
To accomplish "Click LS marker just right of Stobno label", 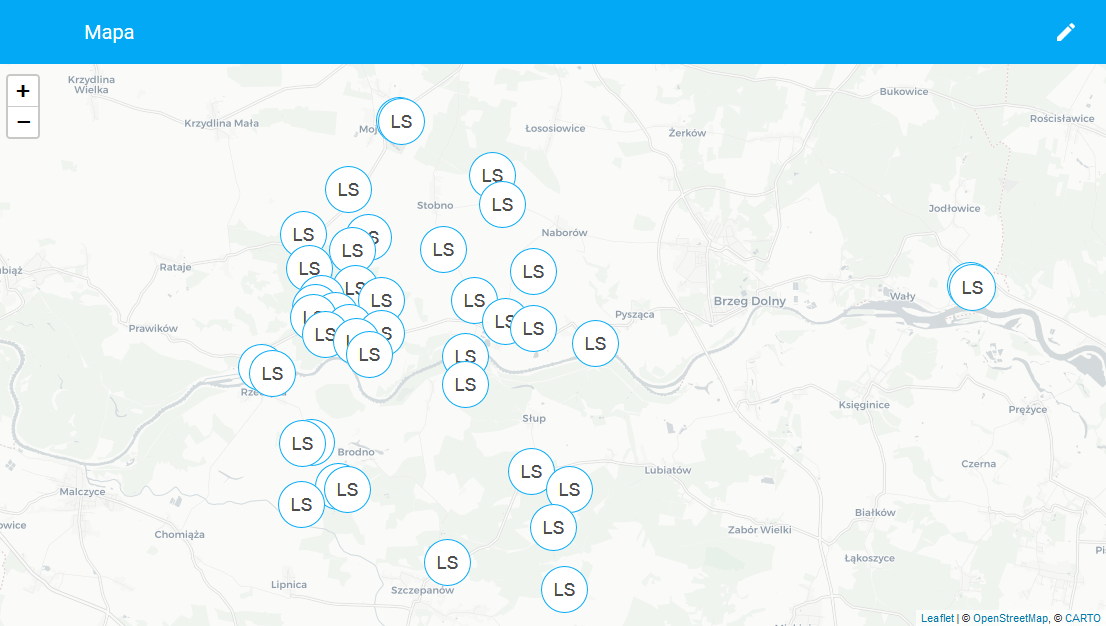I will [502, 205].
